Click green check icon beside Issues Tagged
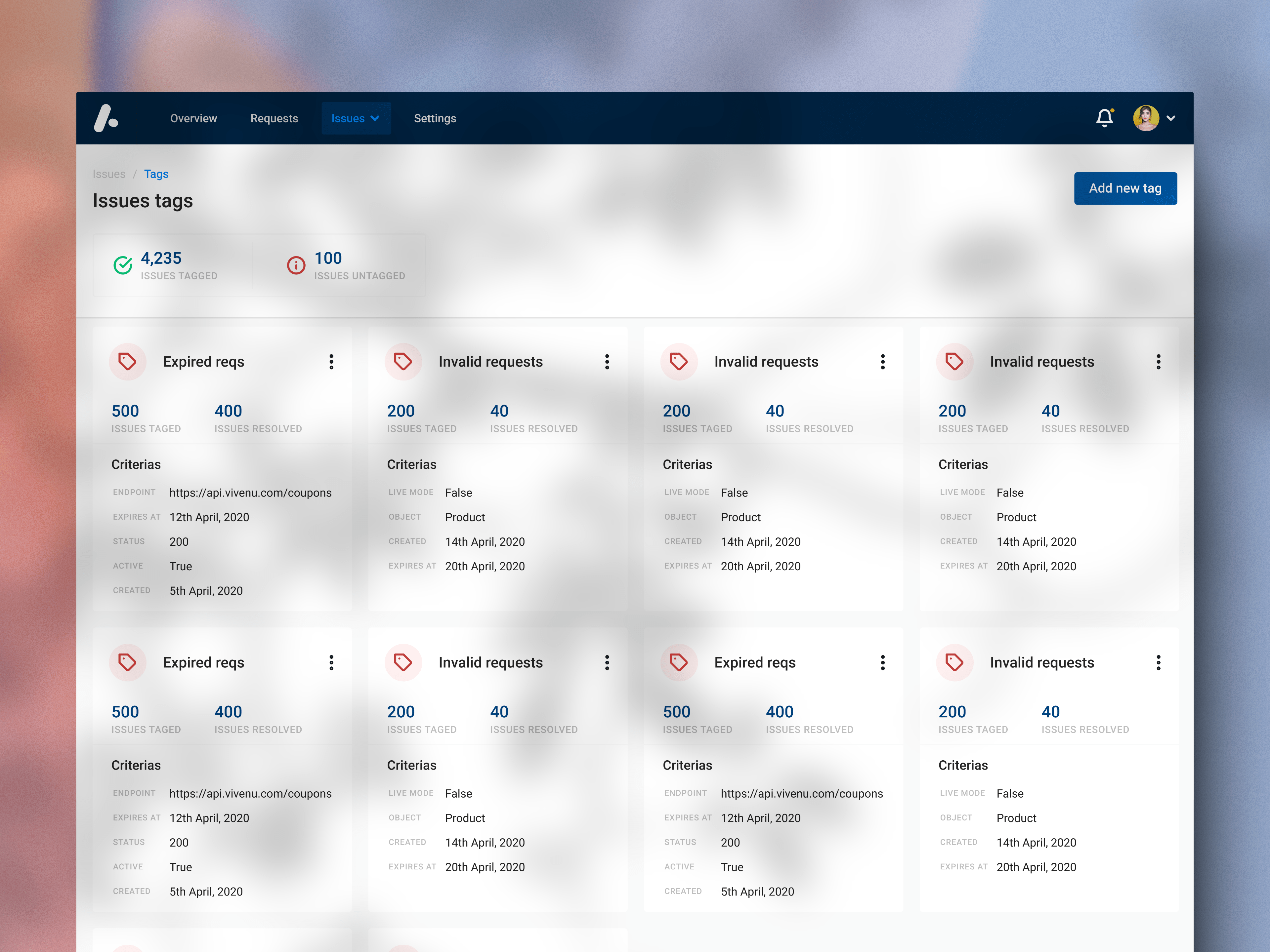 (123, 265)
